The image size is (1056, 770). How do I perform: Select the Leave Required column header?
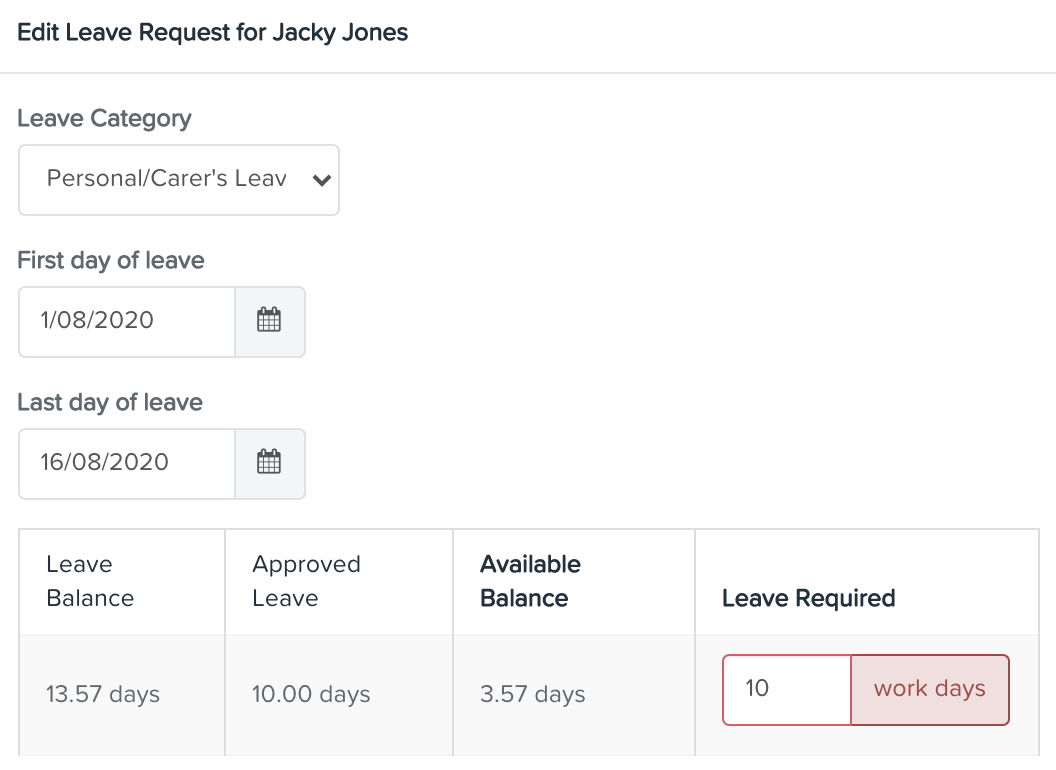click(x=808, y=598)
